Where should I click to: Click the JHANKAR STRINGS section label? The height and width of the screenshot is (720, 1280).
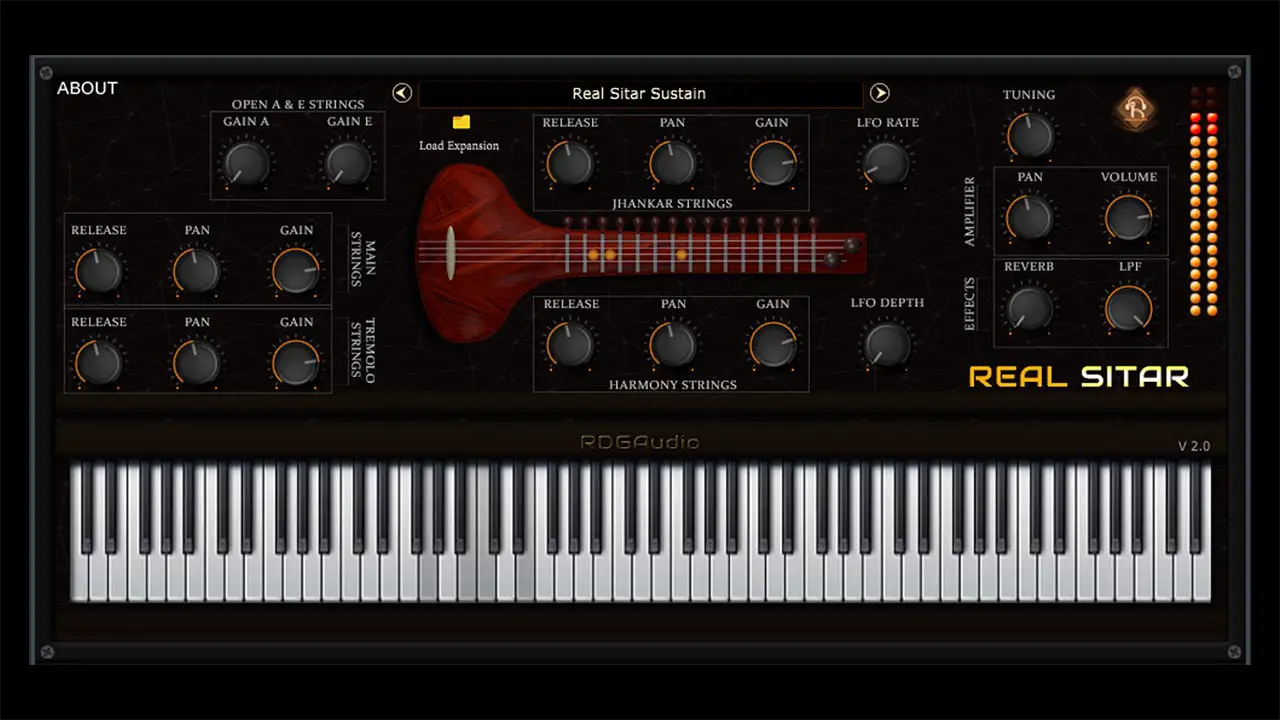[x=673, y=203]
